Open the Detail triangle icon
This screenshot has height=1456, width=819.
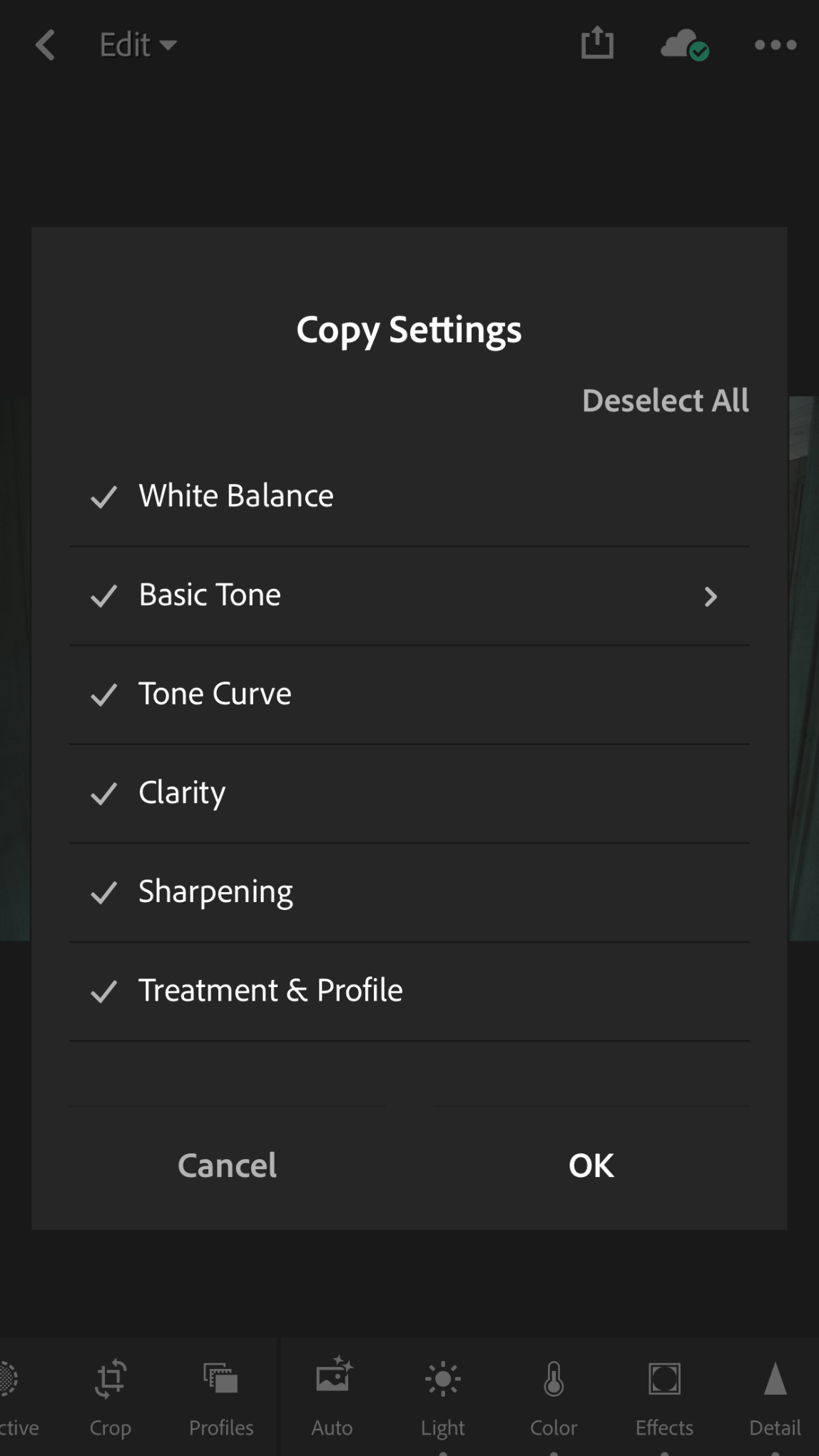tap(775, 1378)
